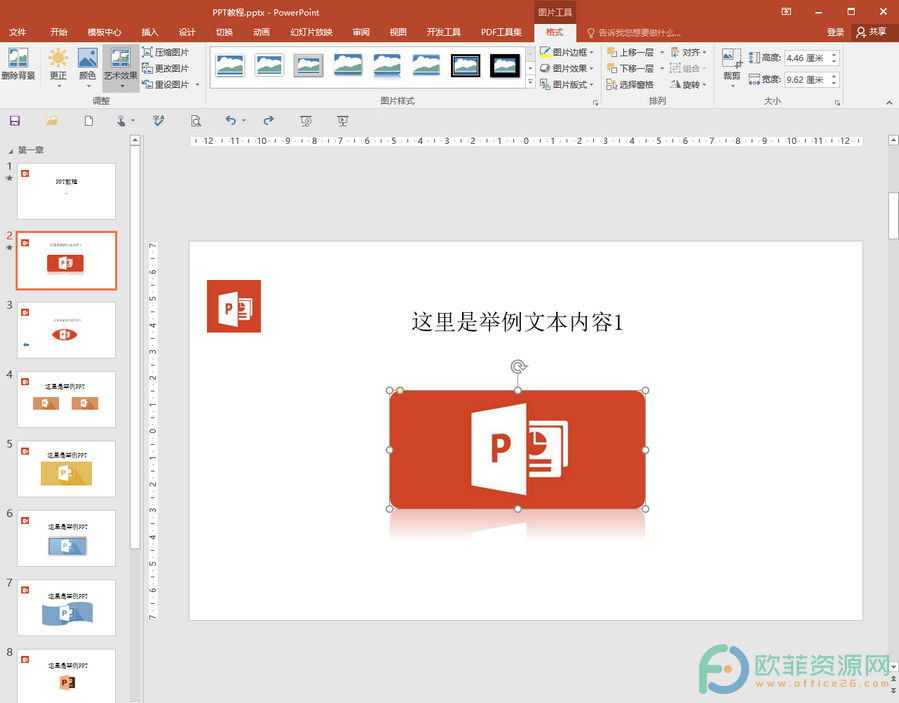The image size is (899, 703).
Task: Select slide 5 thumbnail with yellow picture
Action: [x=67, y=469]
